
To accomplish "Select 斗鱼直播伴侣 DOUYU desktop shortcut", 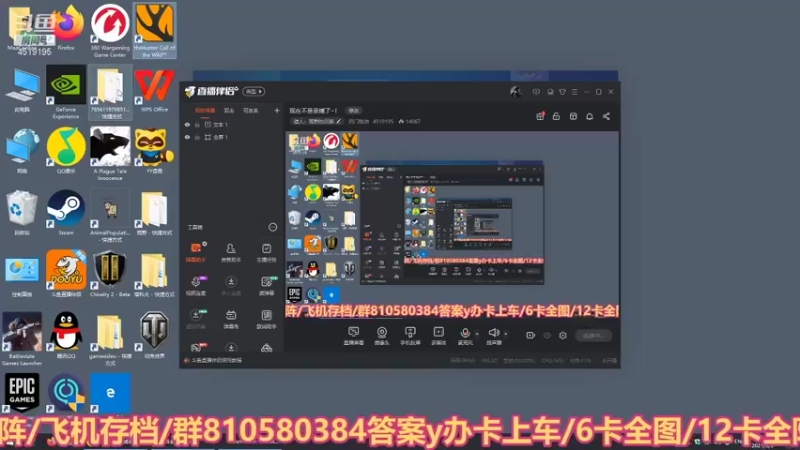I will pyautogui.click(x=66, y=274).
